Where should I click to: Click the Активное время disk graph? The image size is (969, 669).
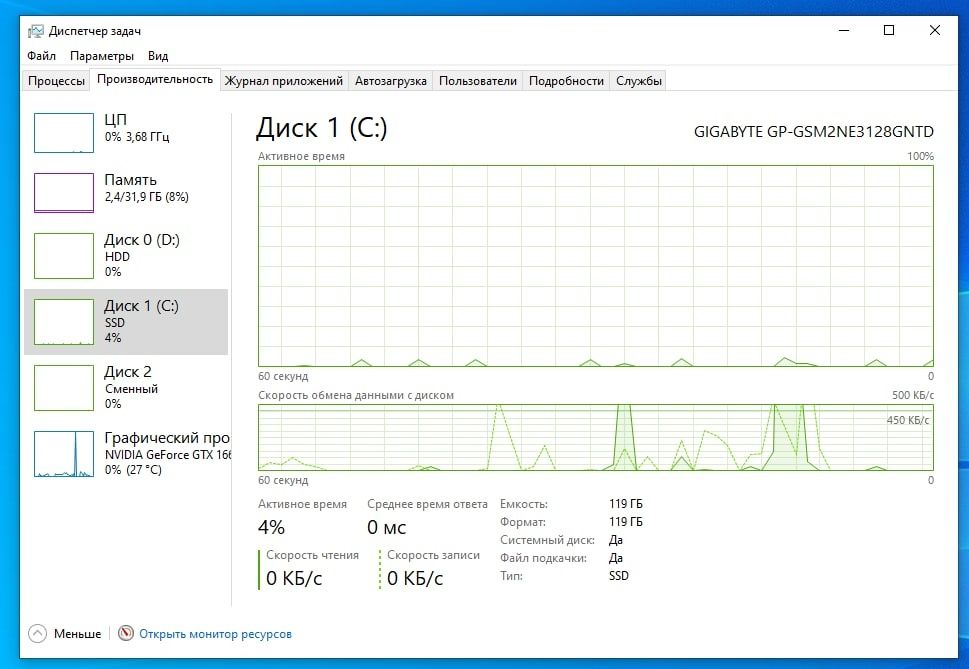click(595, 265)
